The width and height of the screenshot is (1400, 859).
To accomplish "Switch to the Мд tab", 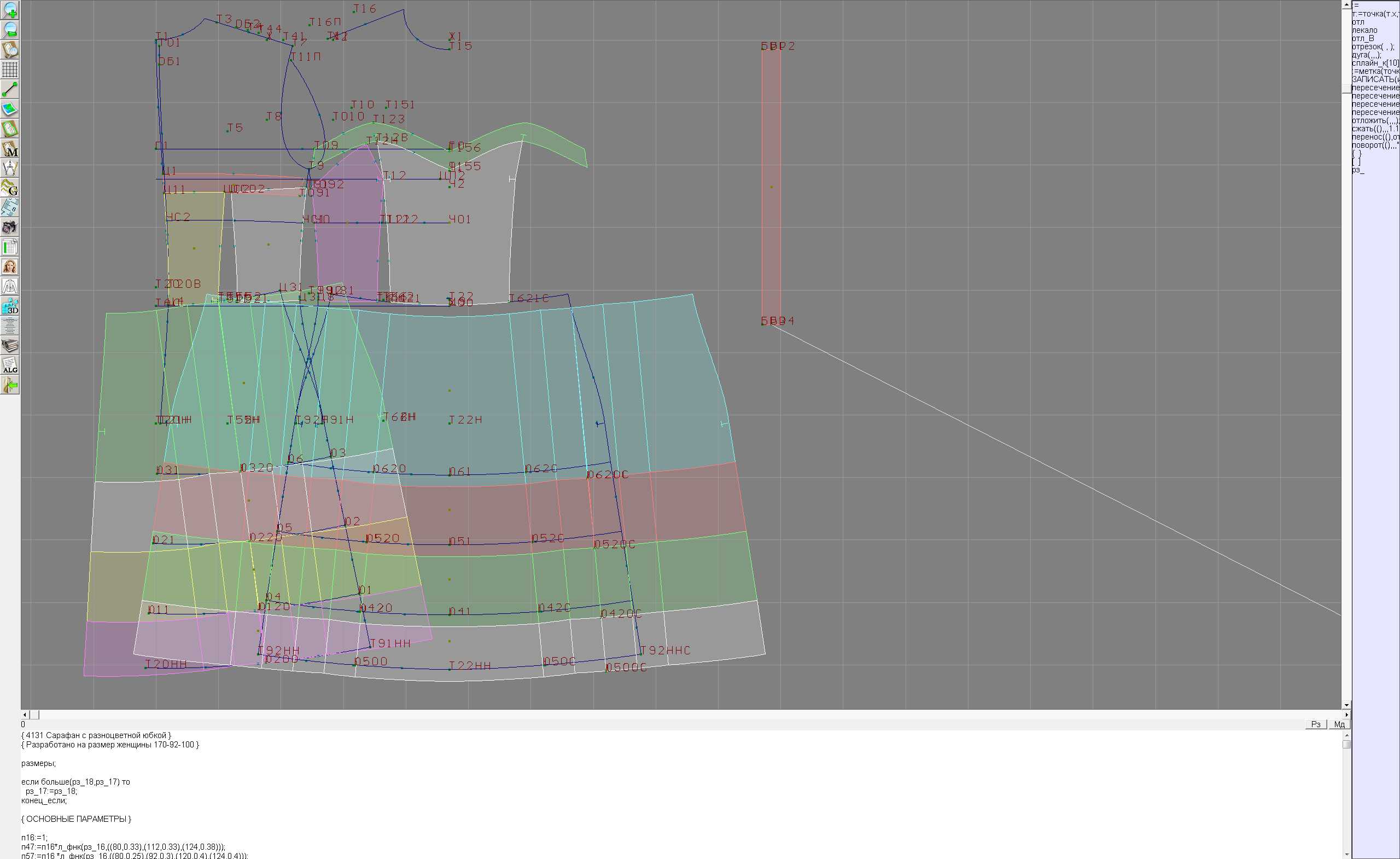I will 1339,724.
